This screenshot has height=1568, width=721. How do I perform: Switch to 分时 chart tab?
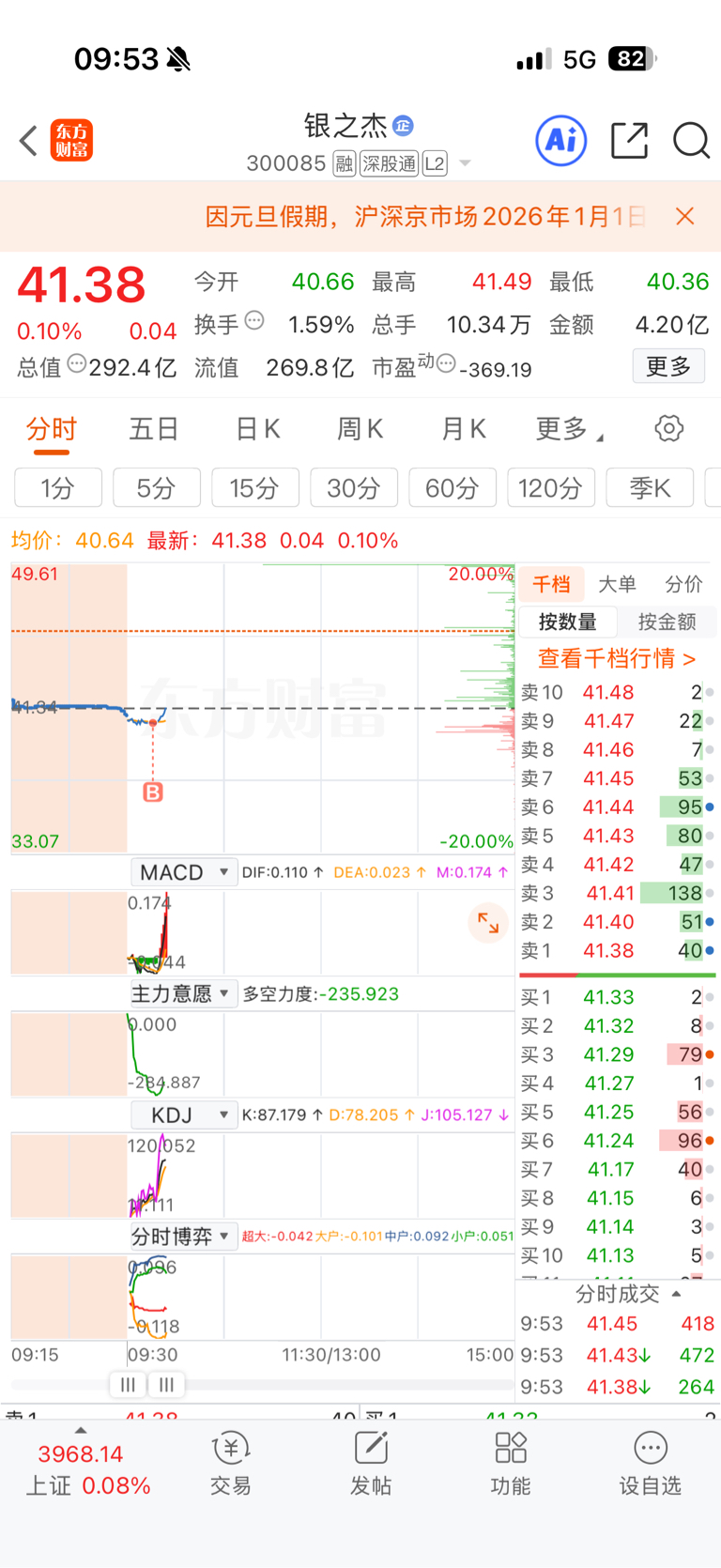click(x=51, y=430)
